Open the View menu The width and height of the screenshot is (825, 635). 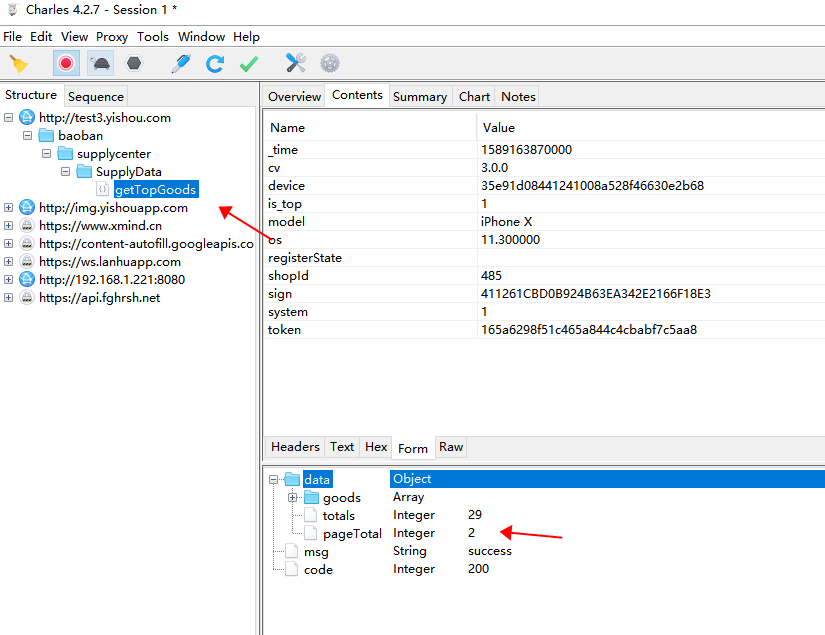[74, 37]
